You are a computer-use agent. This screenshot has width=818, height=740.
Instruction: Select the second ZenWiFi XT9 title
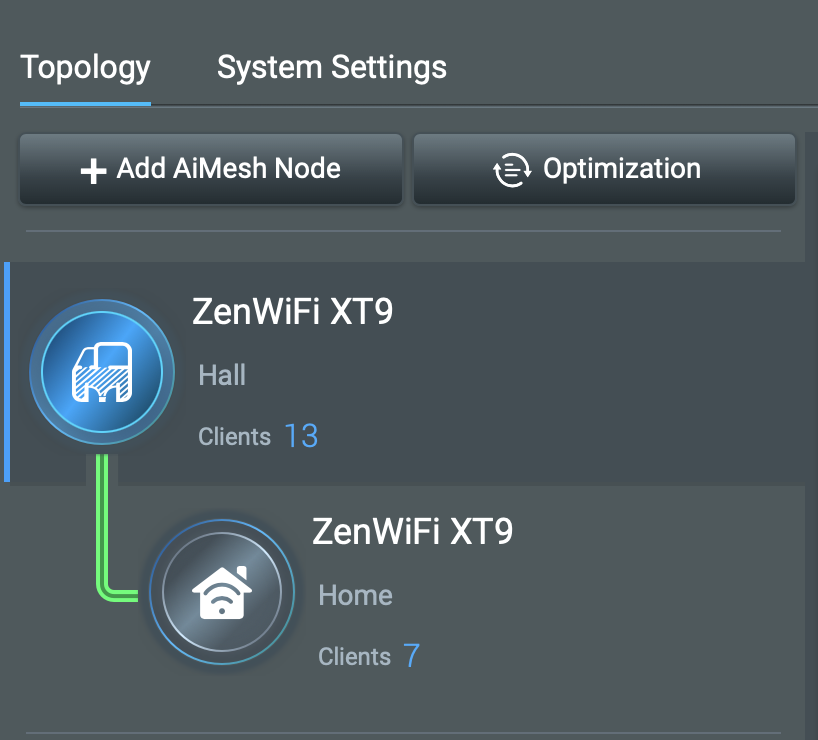click(x=412, y=532)
